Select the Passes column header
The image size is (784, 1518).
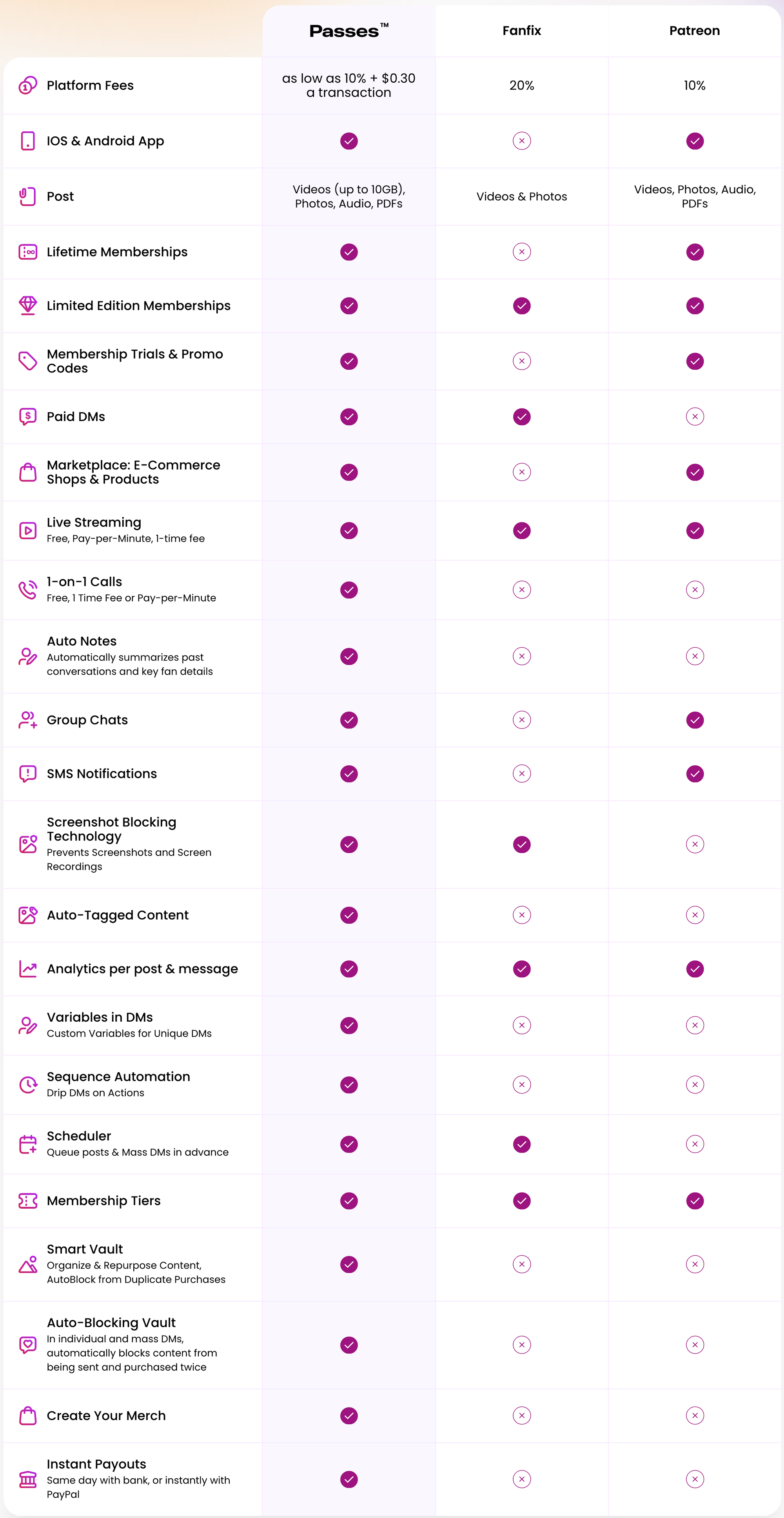point(349,31)
